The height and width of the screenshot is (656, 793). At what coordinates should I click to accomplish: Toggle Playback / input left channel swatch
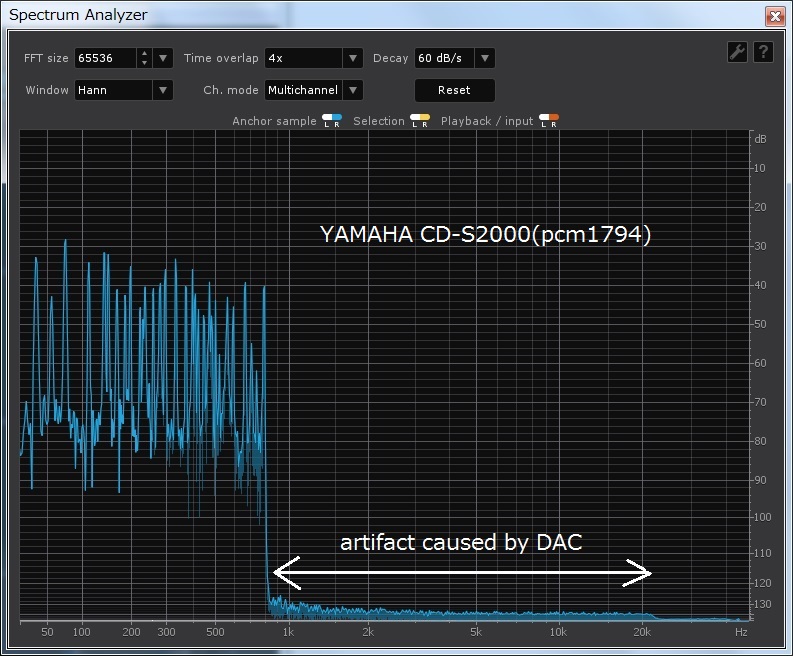pyautogui.click(x=544, y=121)
